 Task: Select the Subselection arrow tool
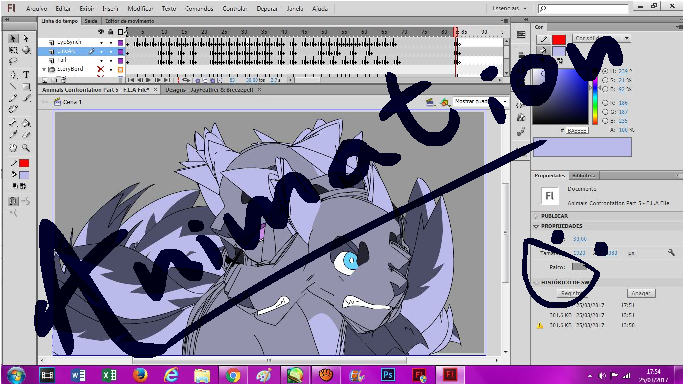(26, 39)
